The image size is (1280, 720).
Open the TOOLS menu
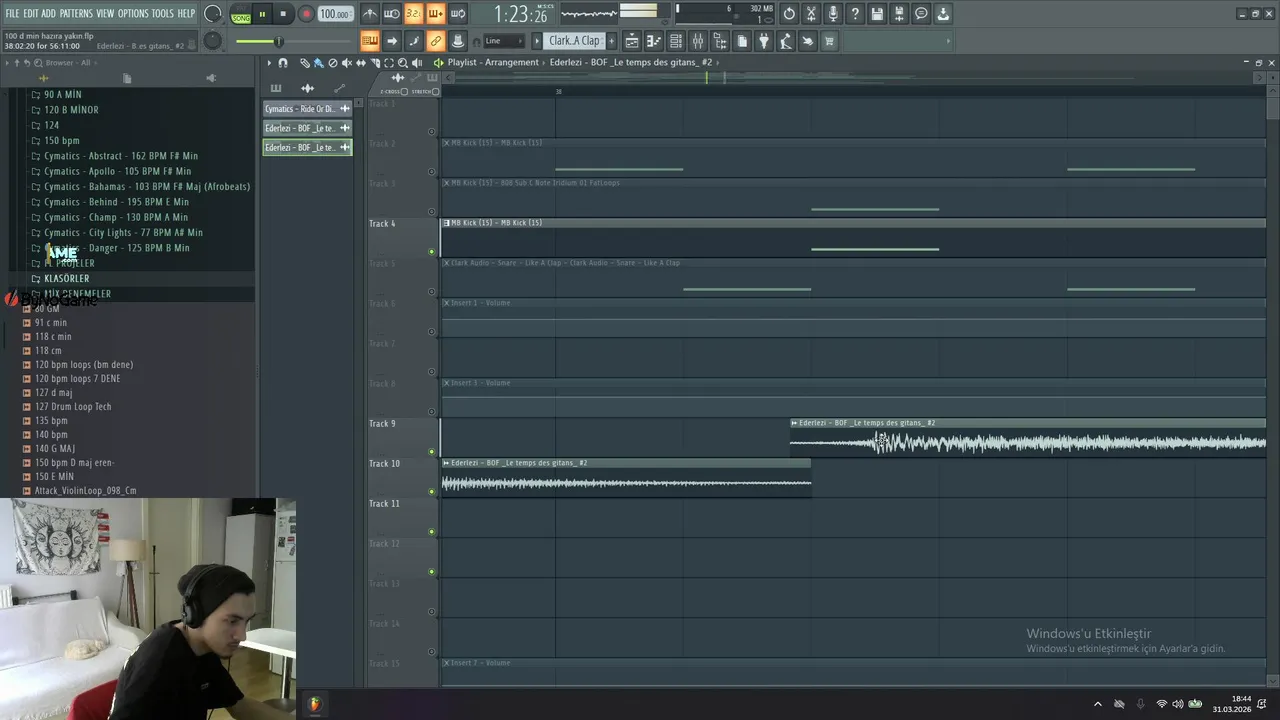tap(163, 13)
